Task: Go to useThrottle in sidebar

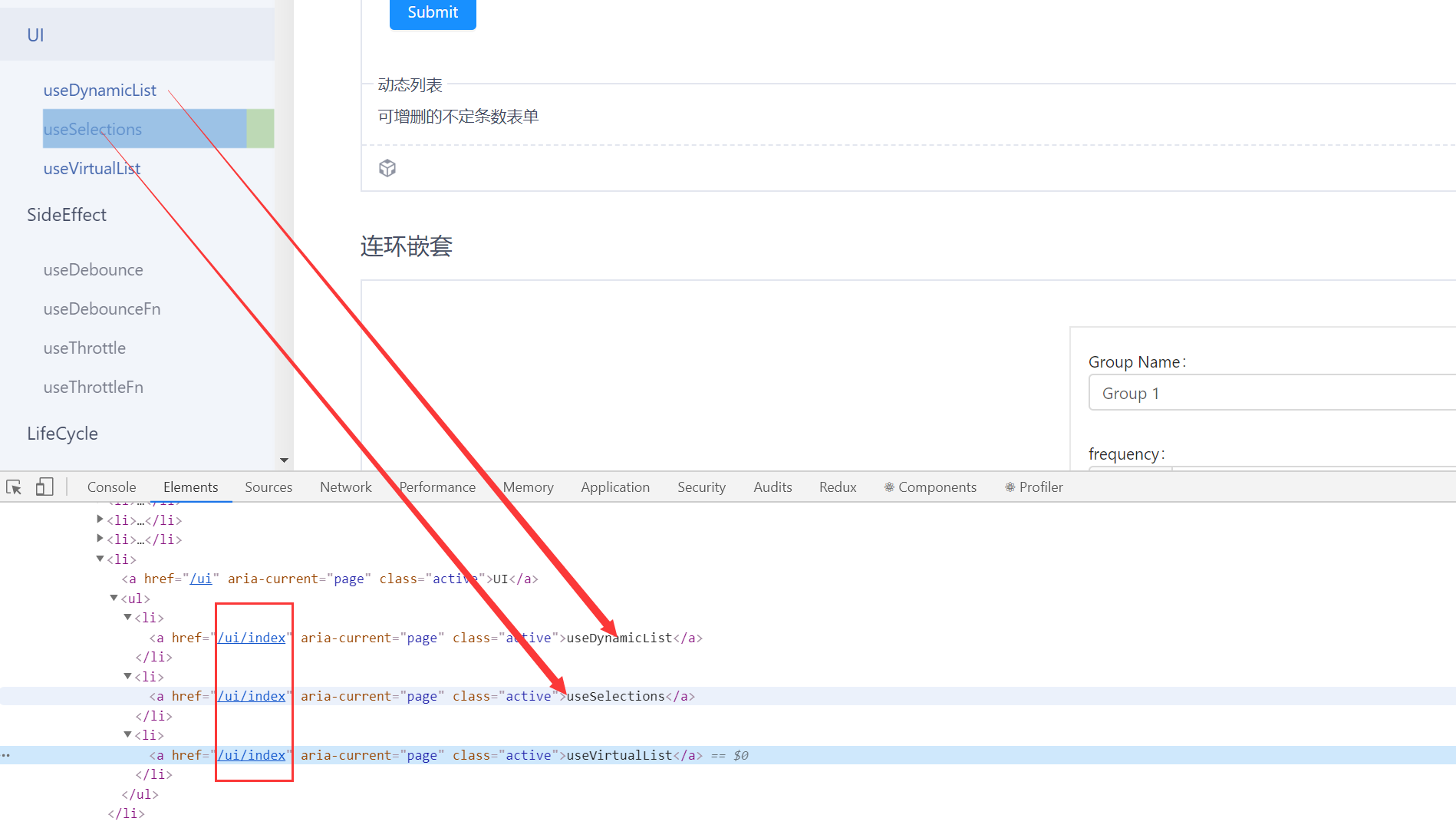Action: point(84,348)
